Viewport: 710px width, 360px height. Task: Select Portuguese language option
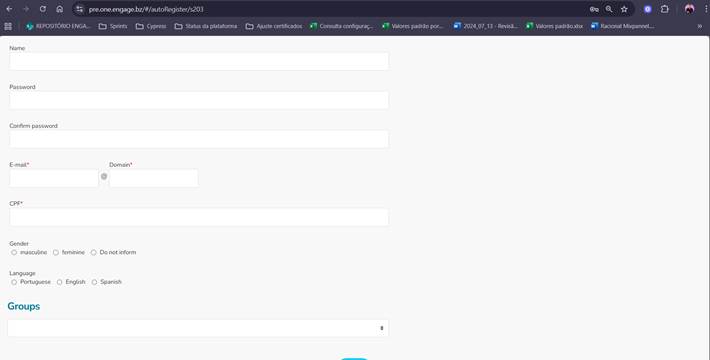click(x=14, y=282)
